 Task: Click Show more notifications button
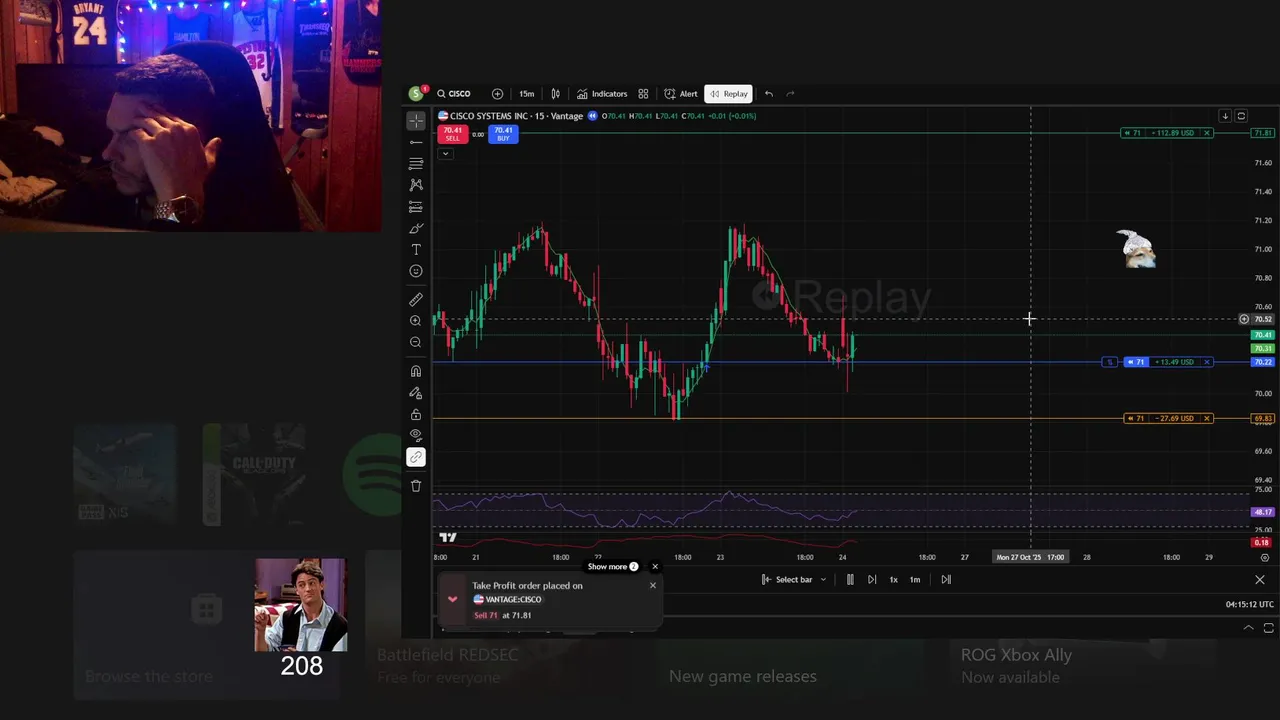[x=613, y=567]
